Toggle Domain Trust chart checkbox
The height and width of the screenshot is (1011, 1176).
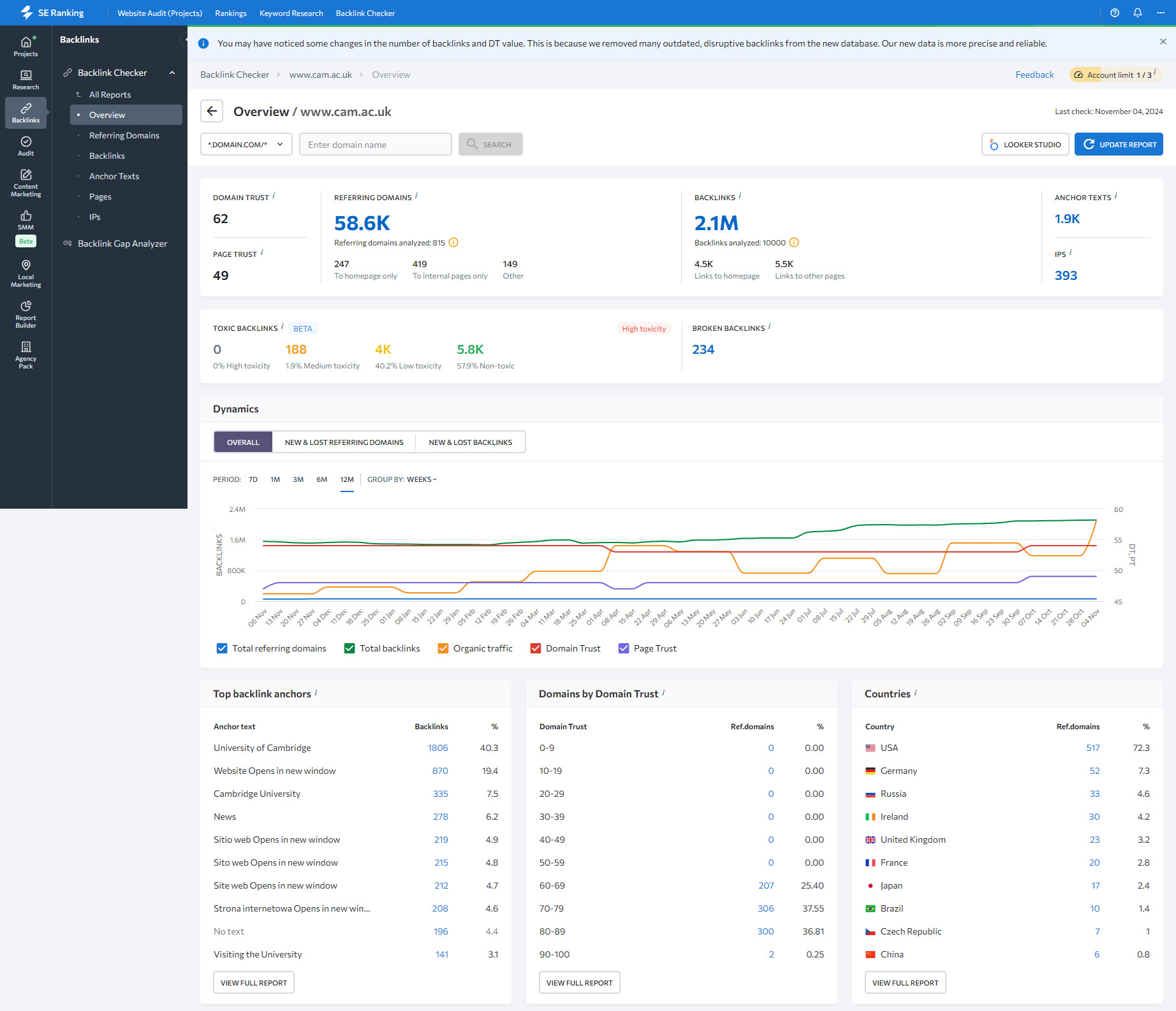536,648
